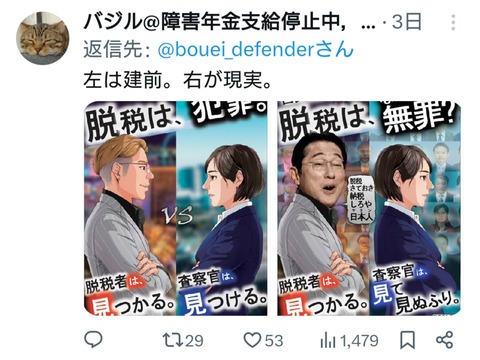Click the 3日 timestamp
480x360 pixels.
[406, 22]
